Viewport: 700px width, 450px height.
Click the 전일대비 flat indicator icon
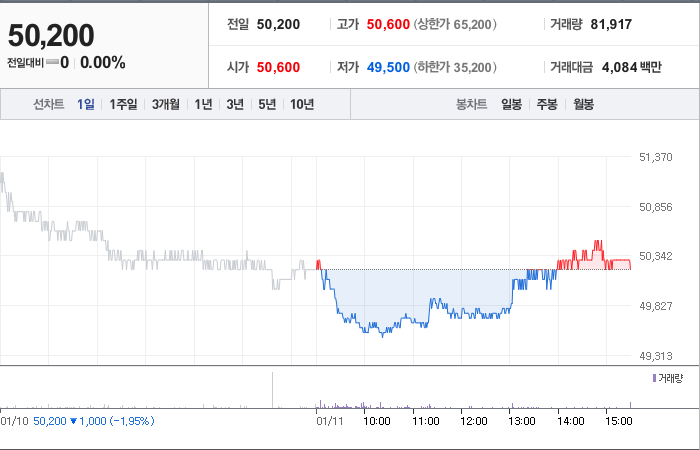pyautogui.click(x=52, y=62)
